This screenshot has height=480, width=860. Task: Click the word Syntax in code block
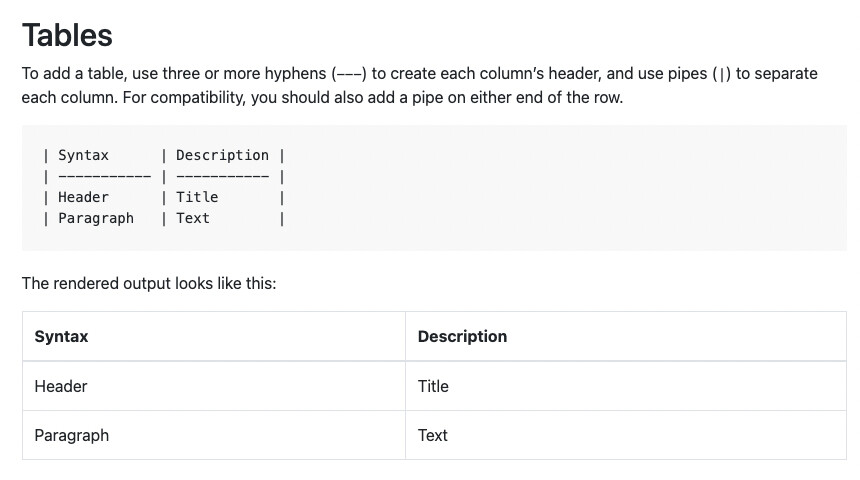pos(83,155)
